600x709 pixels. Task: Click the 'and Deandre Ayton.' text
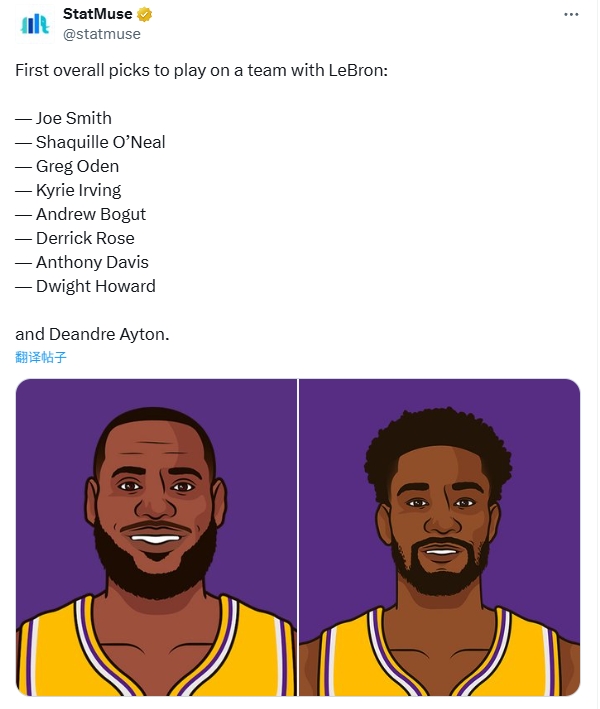[x=92, y=334]
